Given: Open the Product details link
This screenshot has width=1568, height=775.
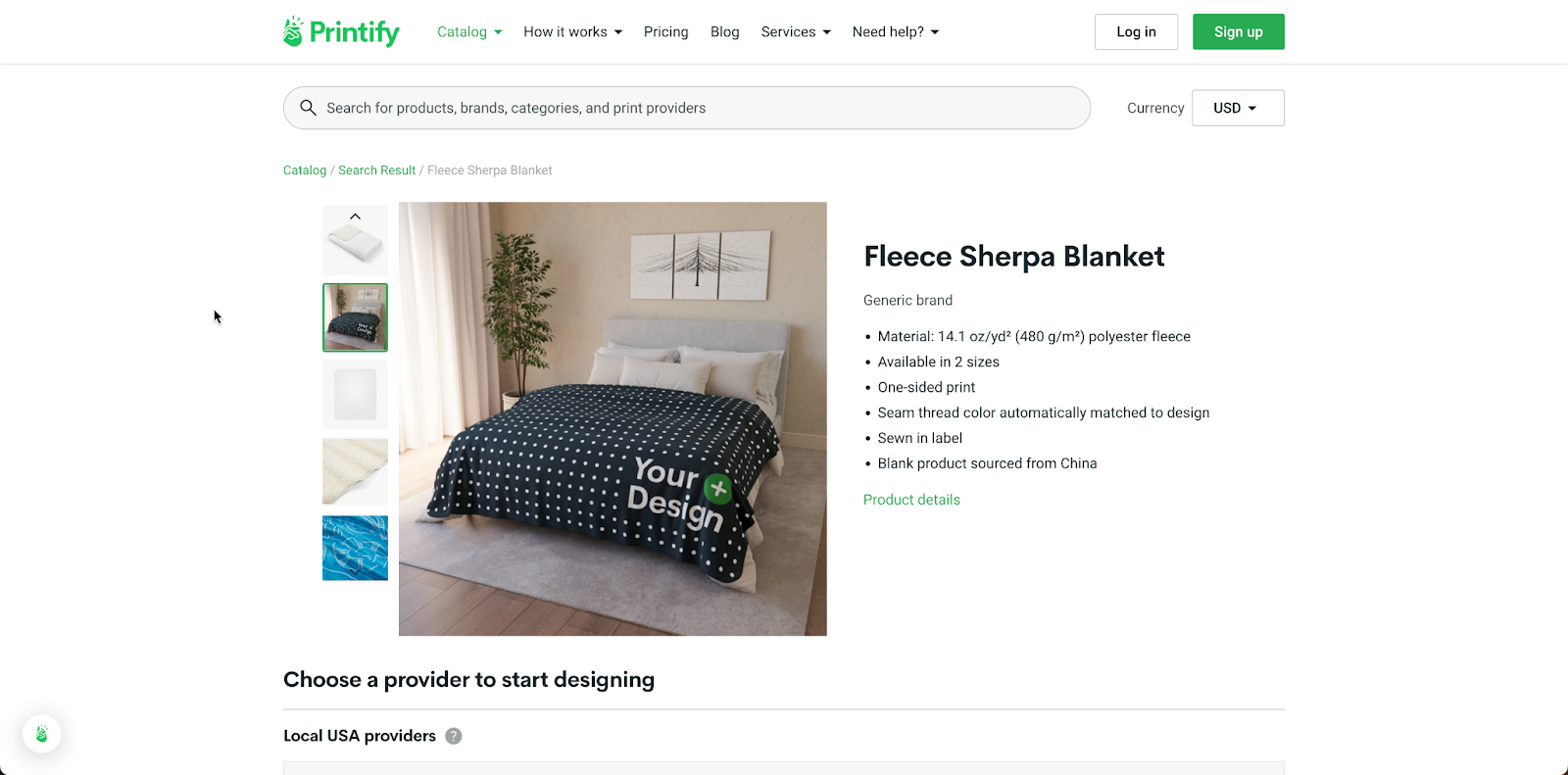Looking at the screenshot, I should click(911, 500).
